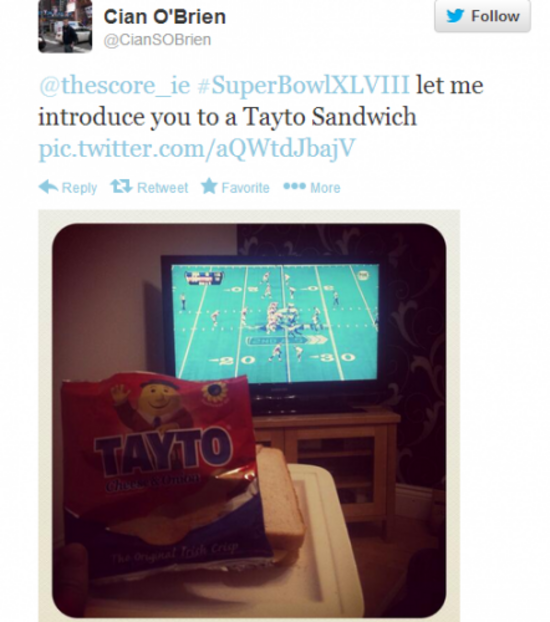This screenshot has width=550, height=622.
Task: Select the Favorite text label
Action: [245, 187]
